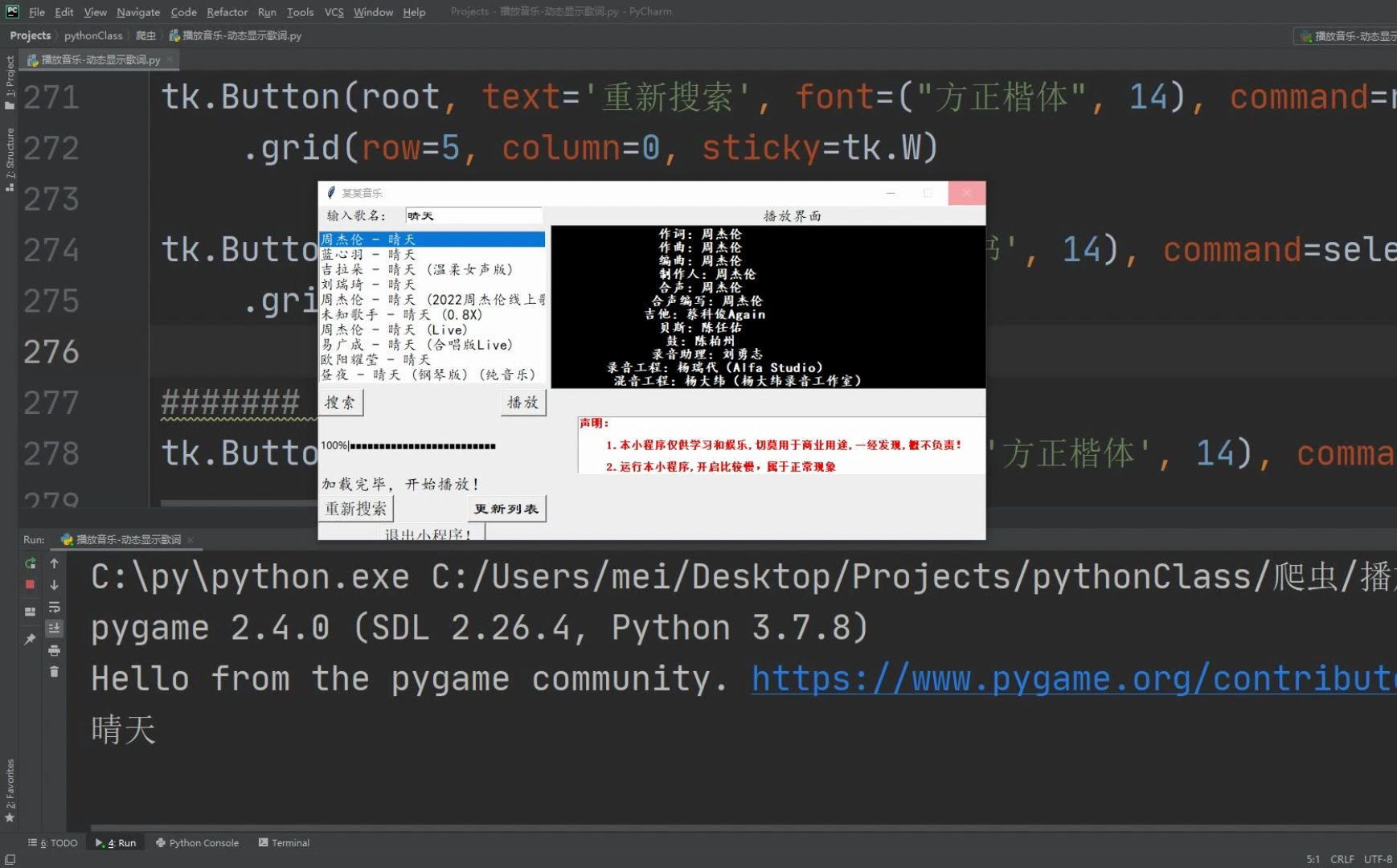Image resolution: width=1397 pixels, height=868 pixels.
Task: Open the Window menu
Action: tap(373, 12)
